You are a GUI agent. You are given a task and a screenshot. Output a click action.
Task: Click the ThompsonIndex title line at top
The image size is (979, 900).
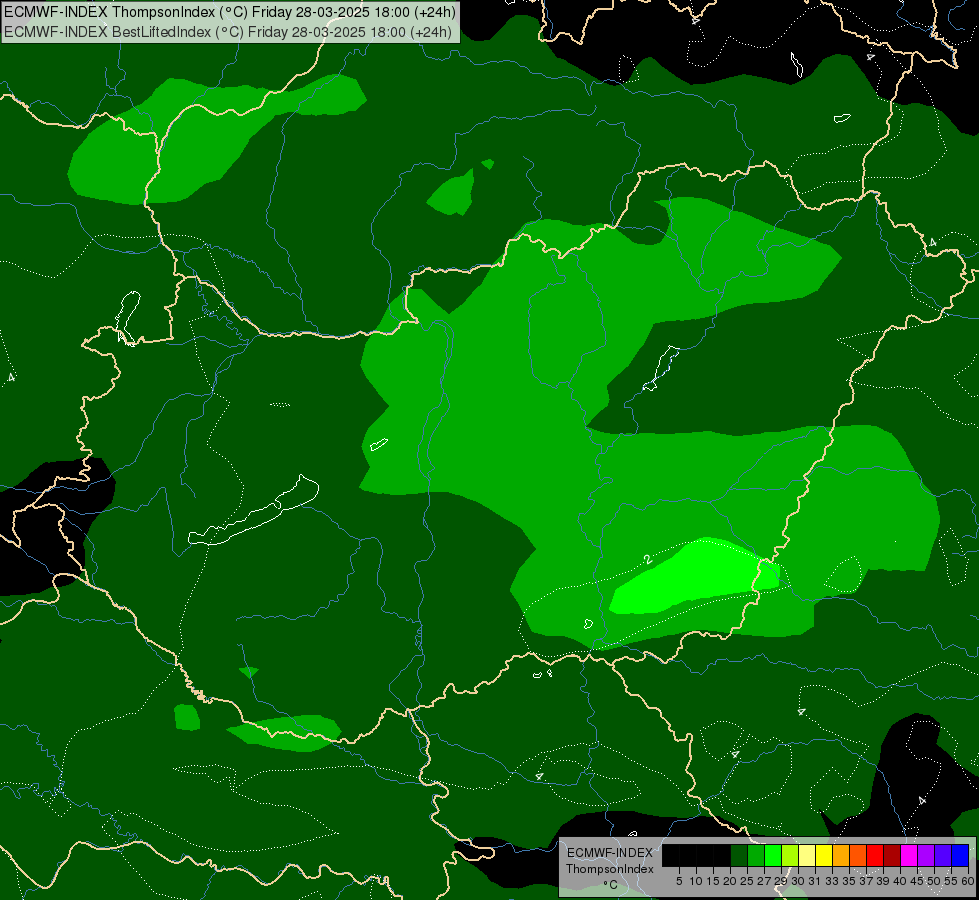tap(230, 12)
